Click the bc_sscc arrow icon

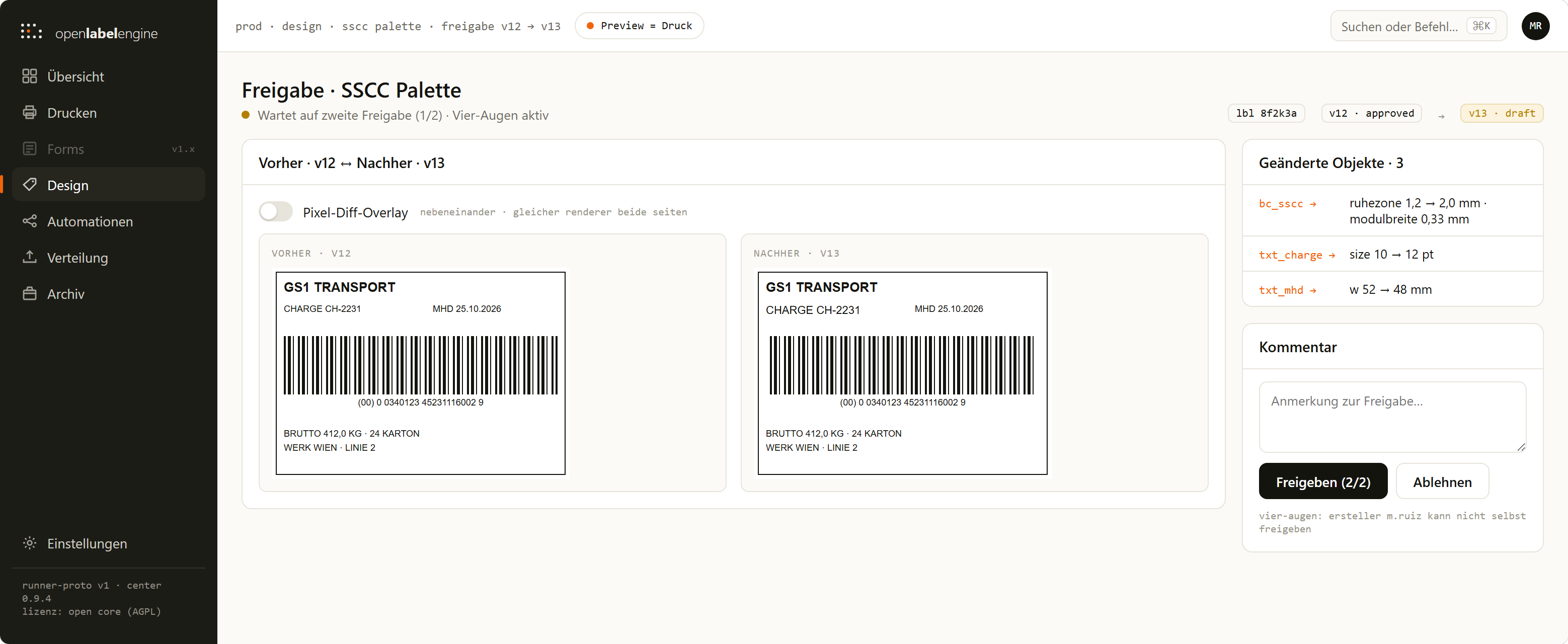(1313, 204)
